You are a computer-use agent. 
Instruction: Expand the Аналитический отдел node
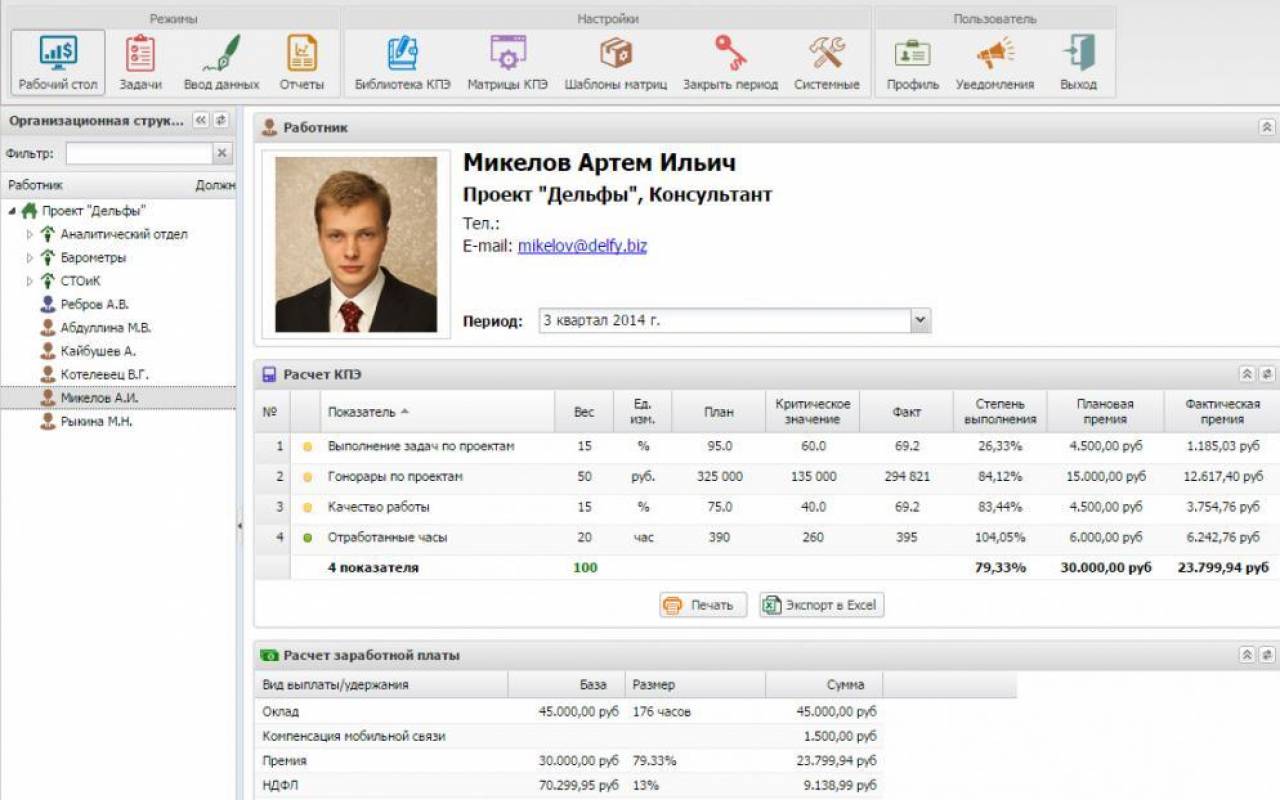29,234
